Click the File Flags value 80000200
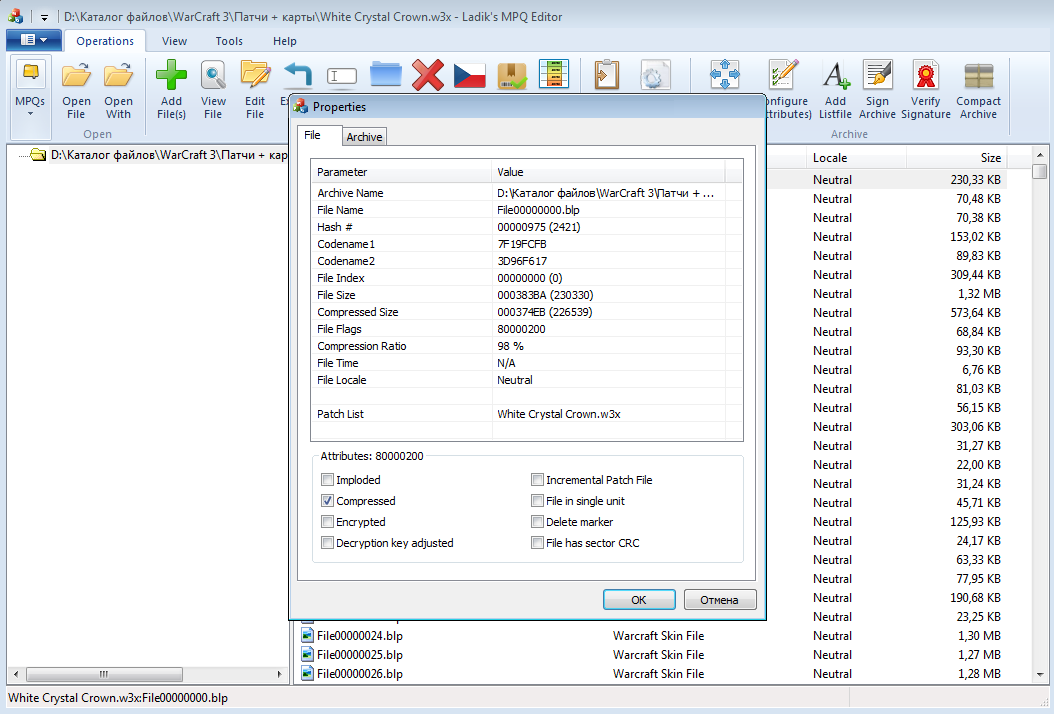1054x714 pixels. pyautogui.click(x=522, y=329)
